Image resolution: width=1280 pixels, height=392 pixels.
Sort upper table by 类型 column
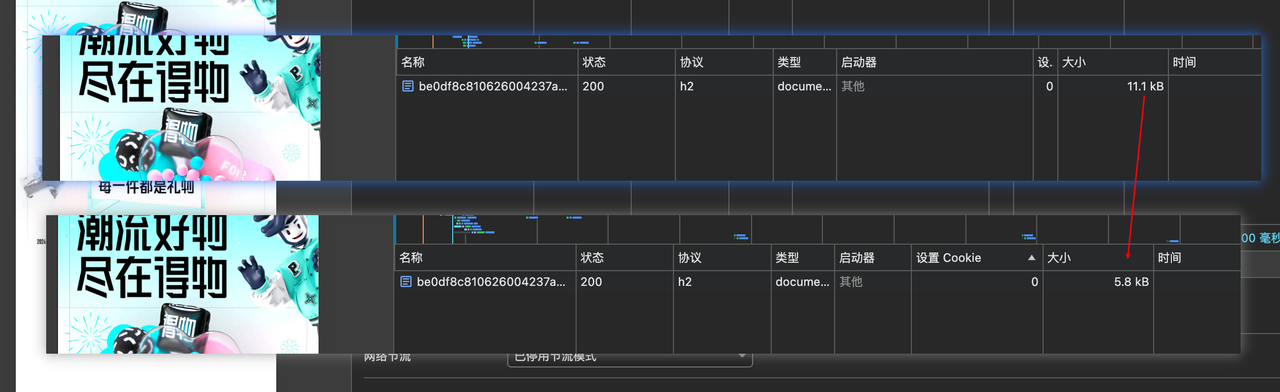click(x=804, y=62)
